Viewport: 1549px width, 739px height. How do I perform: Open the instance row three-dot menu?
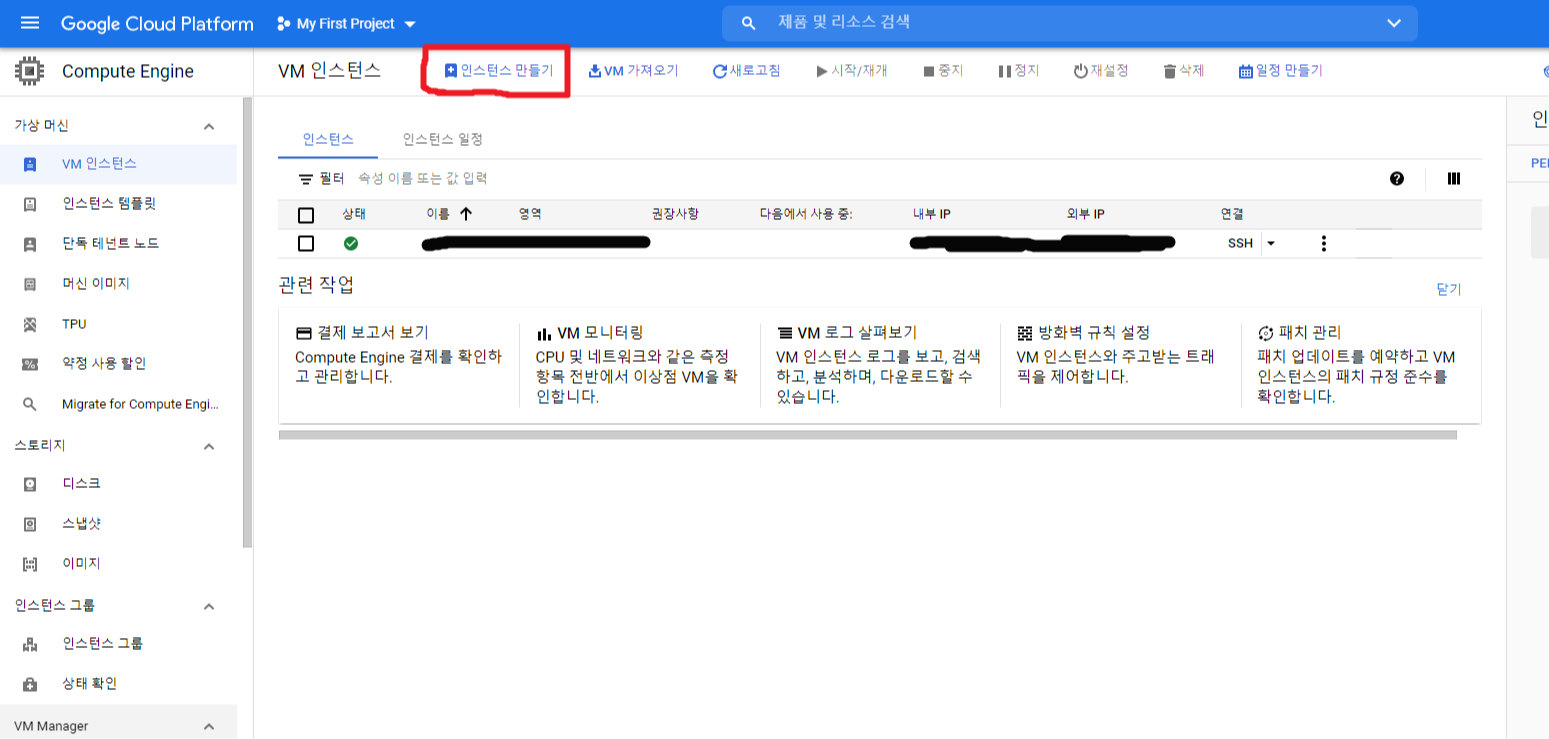click(x=1324, y=243)
